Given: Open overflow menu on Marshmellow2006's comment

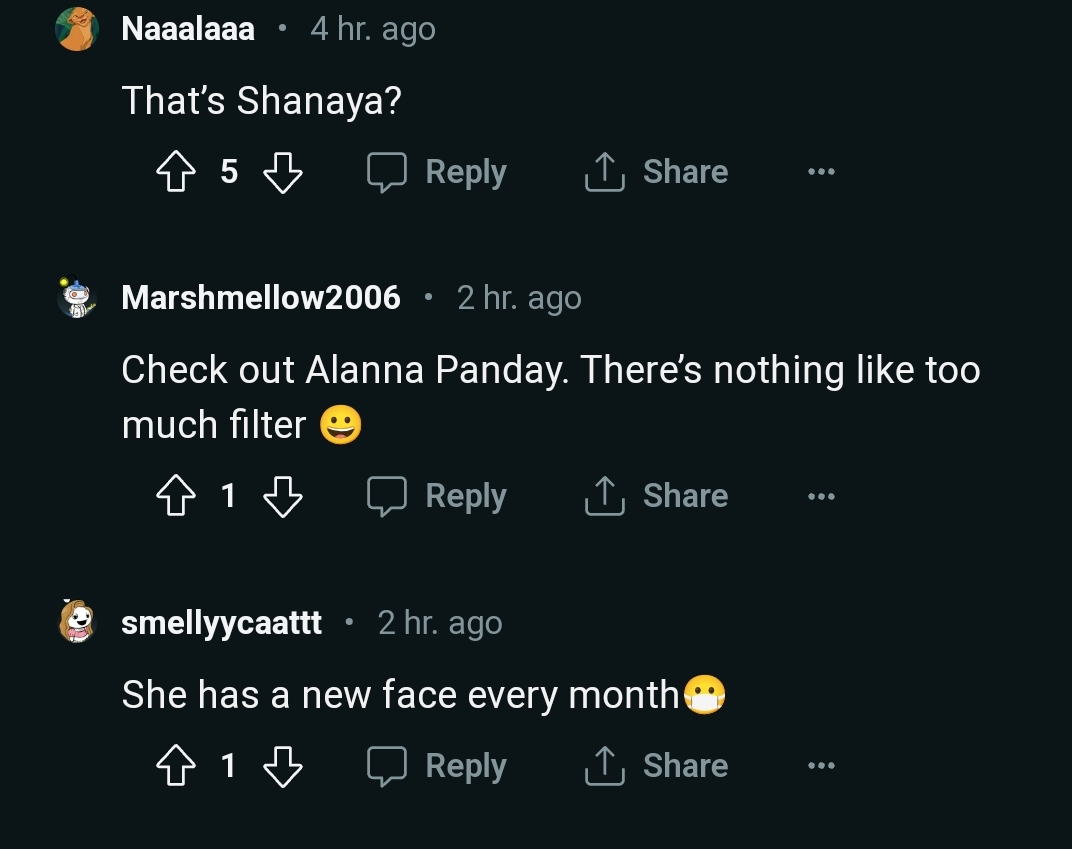Looking at the screenshot, I should [820, 496].
